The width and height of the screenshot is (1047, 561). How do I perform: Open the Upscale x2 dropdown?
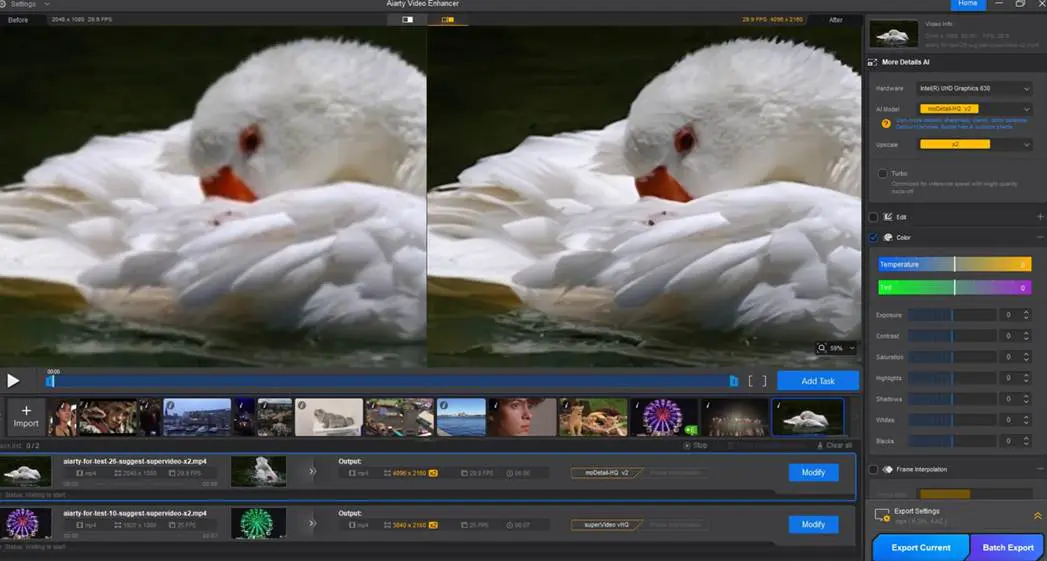point(975,145)
